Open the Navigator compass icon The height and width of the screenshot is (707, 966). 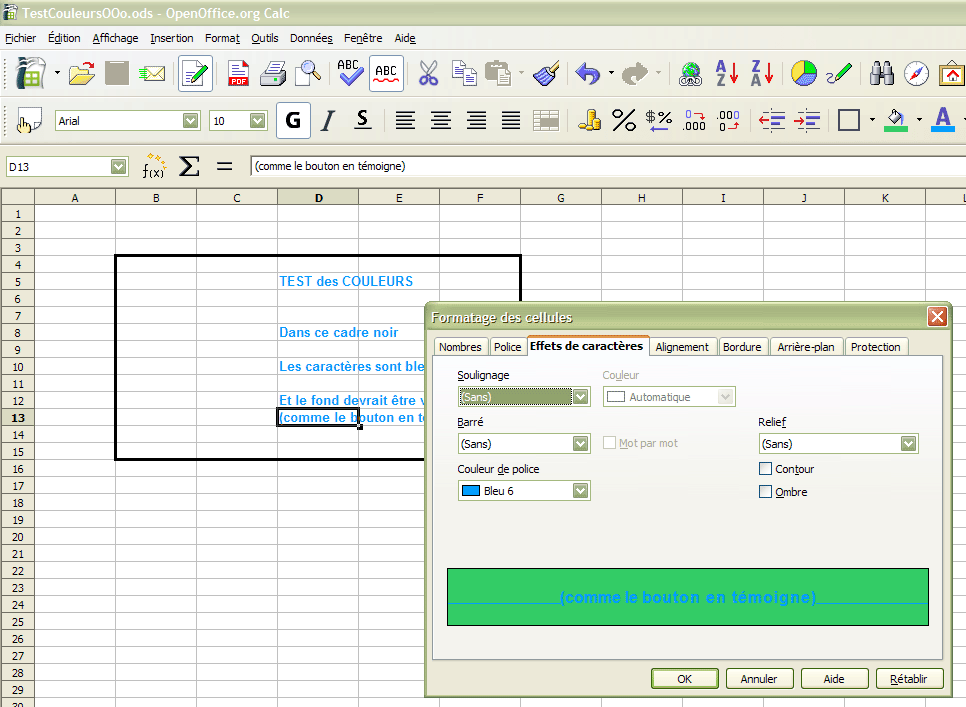pyautogui.click(x=916, y=74)
